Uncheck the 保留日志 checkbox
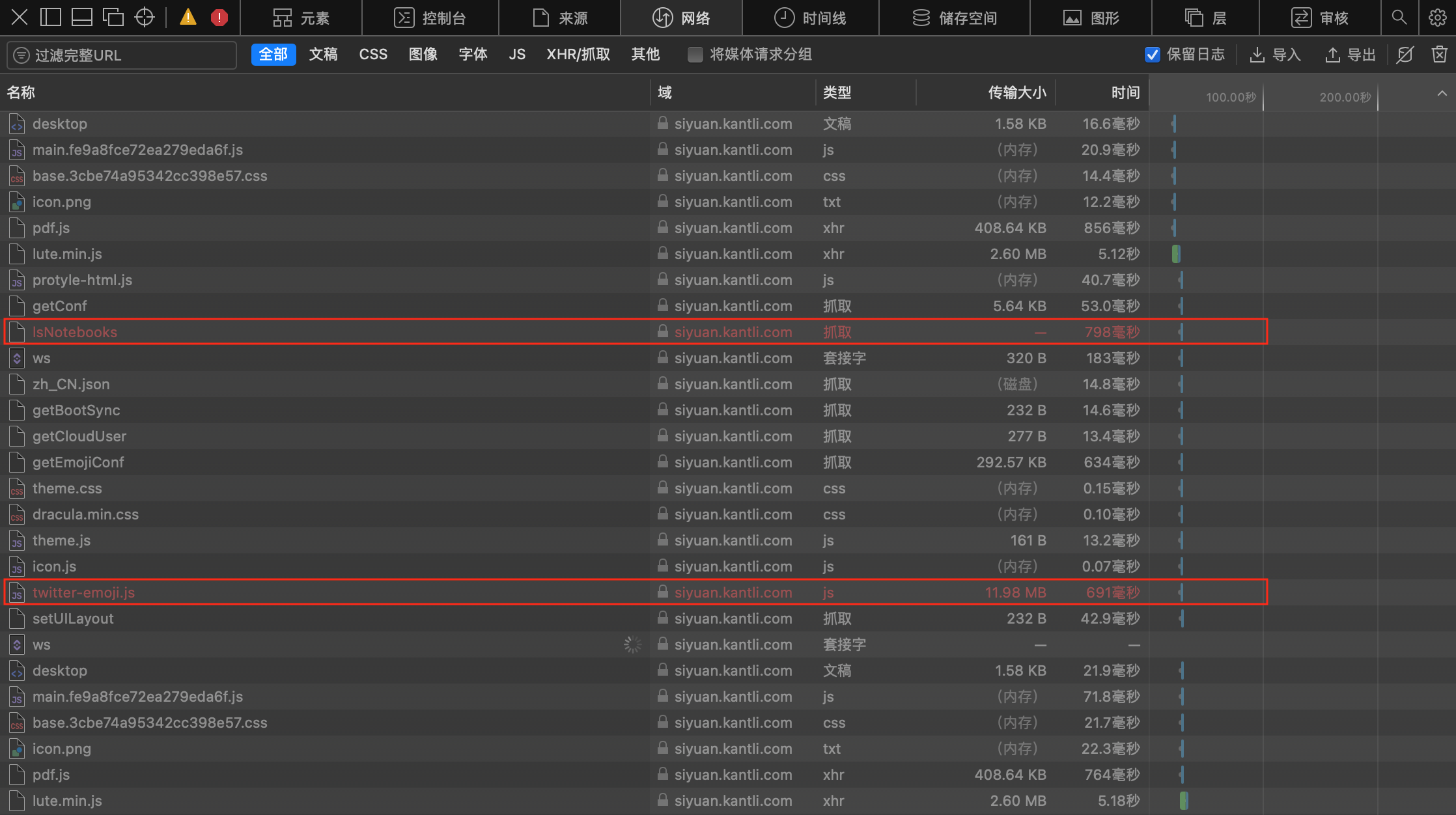 1152,55
